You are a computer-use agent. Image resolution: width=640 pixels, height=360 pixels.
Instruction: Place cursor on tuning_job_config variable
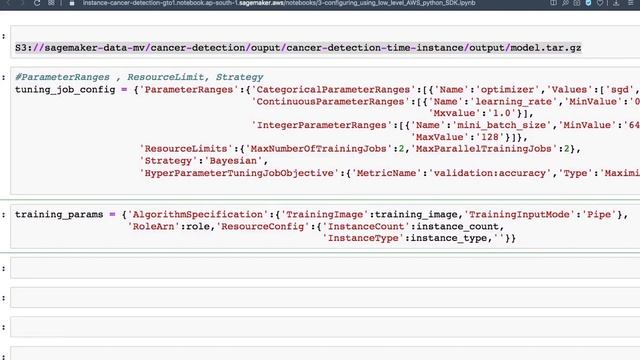coord(65,89)
